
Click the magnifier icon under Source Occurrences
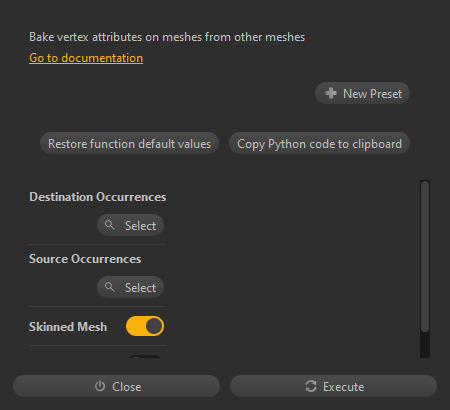[110, 287]
